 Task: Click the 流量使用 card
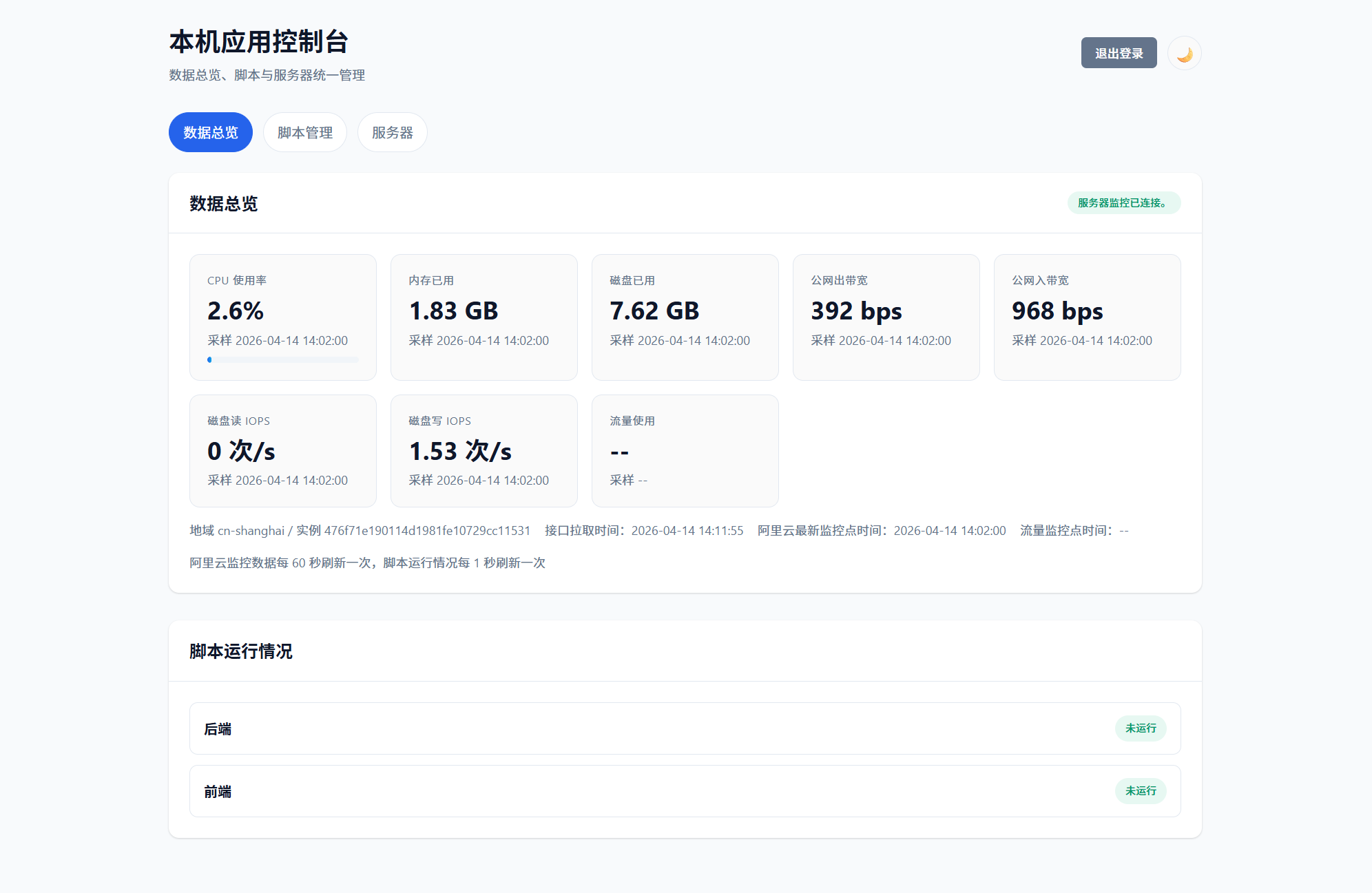(x=685, y=451)
